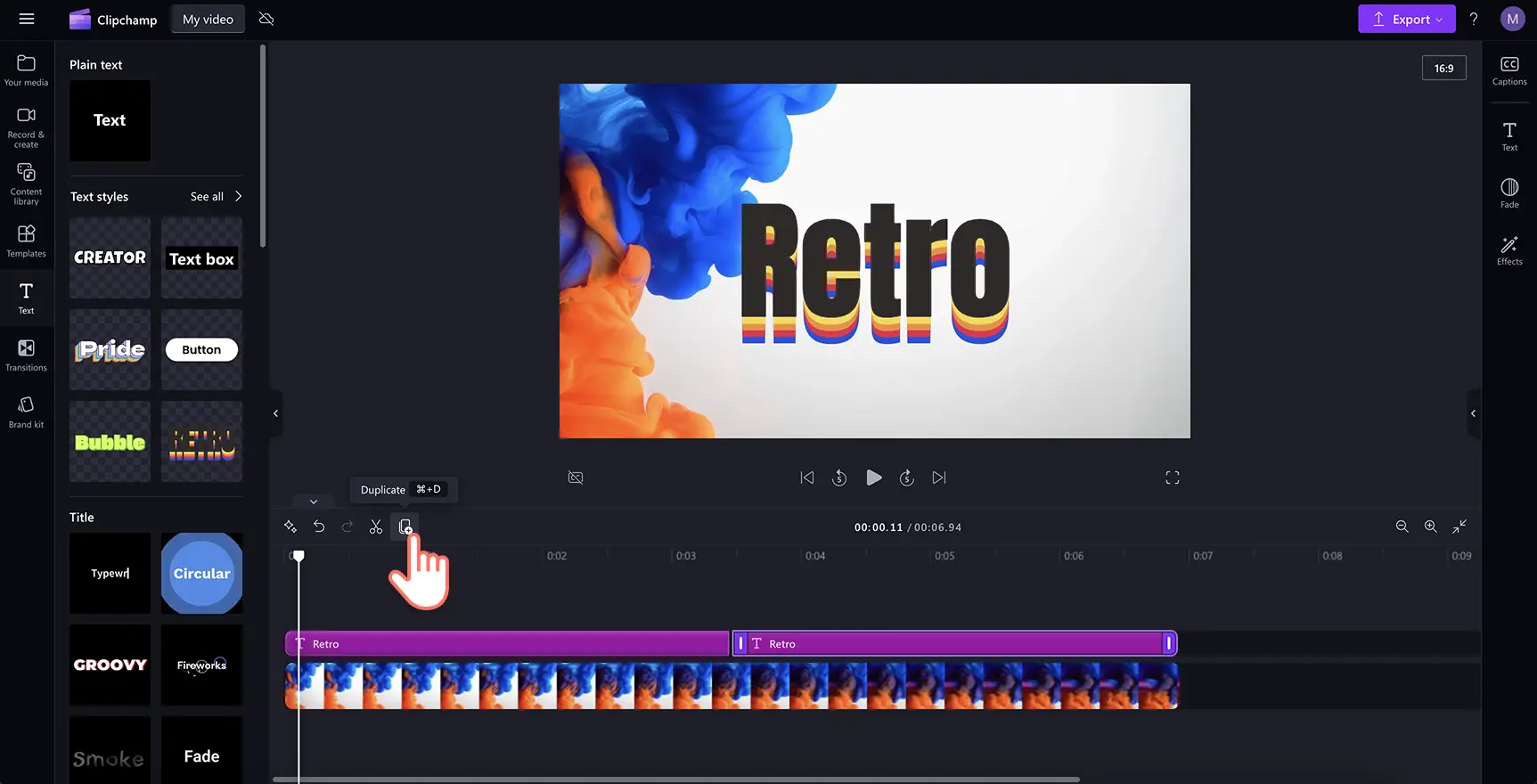Viewport: 1537px width, 784px height.
Task: Click the AI sparkle tool in timeline toolbar
Action: click(x=290, y=527)
